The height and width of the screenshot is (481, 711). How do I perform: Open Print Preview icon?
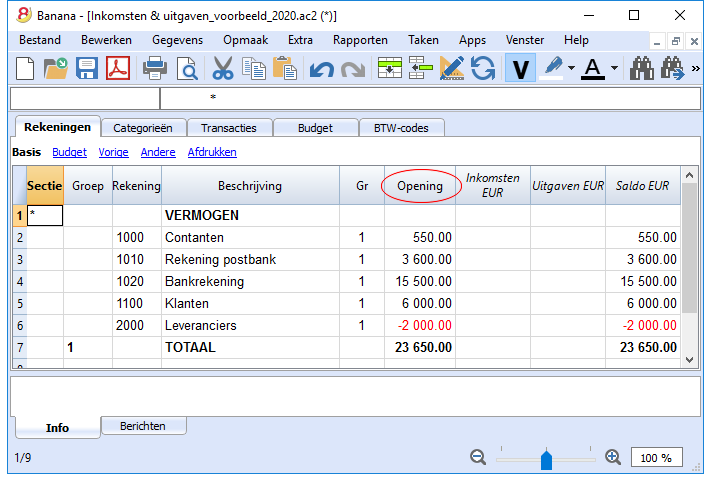coord(187,69)
